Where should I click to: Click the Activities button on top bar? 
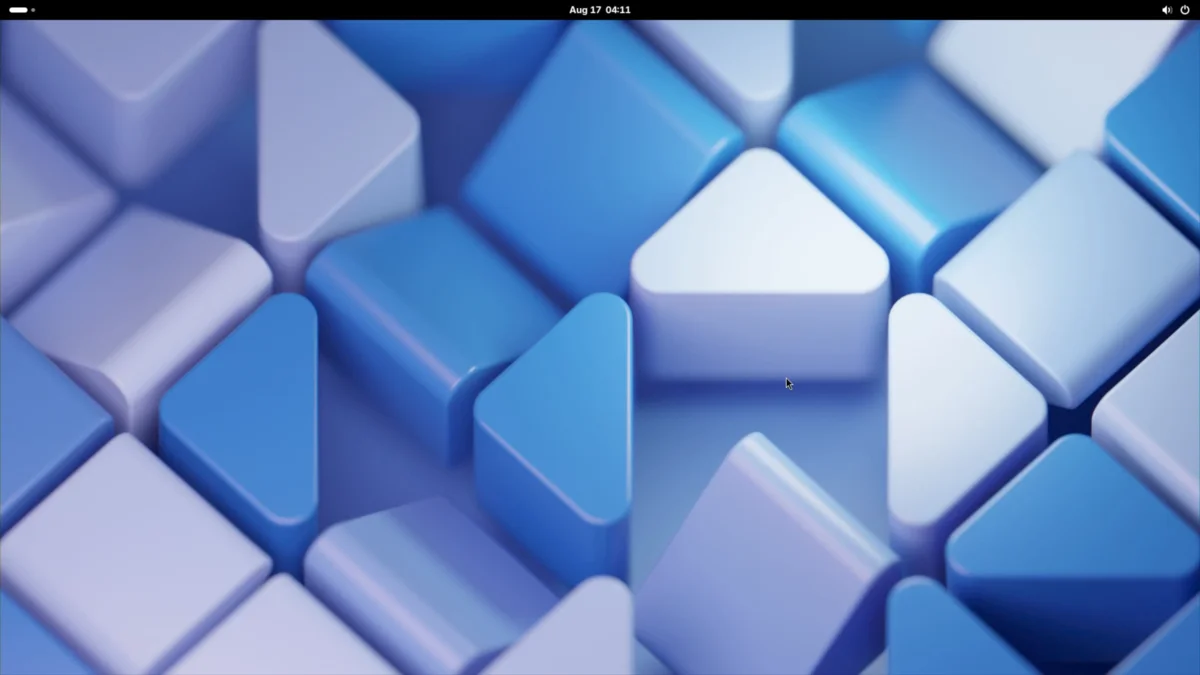(22, 10)
